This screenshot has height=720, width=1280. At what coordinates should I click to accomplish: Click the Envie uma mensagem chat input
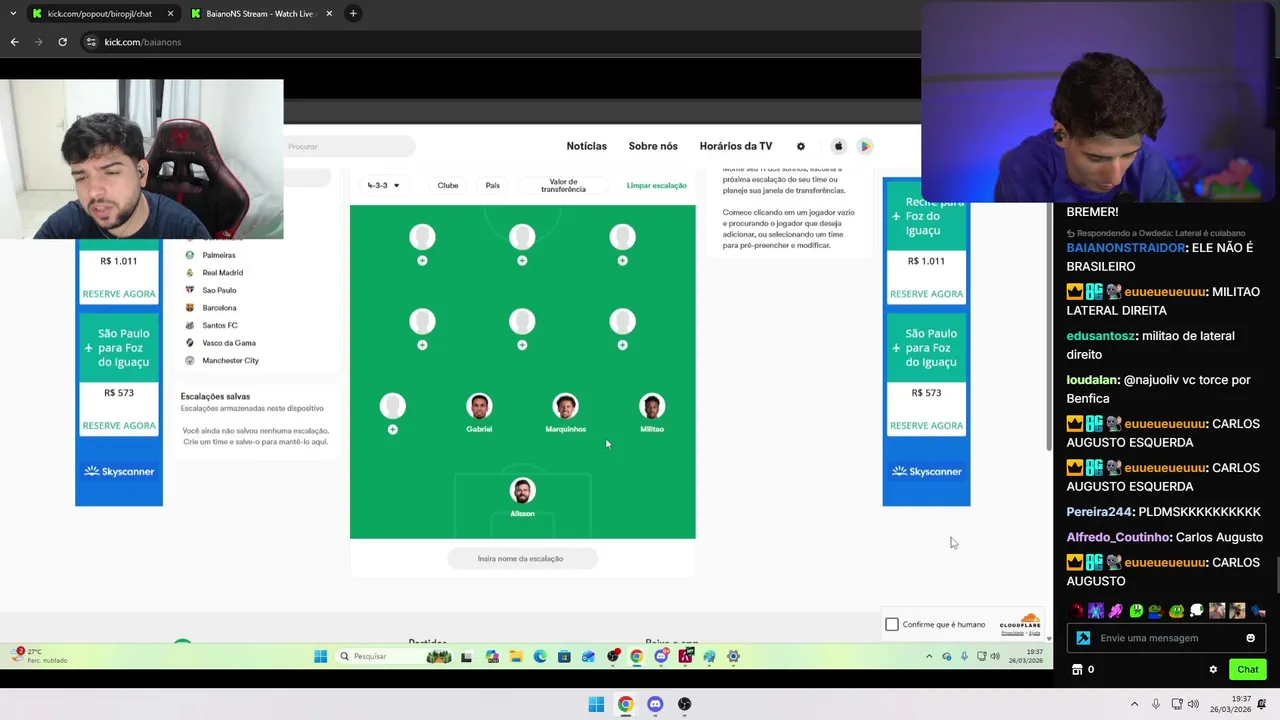[x=1165, y=638]
